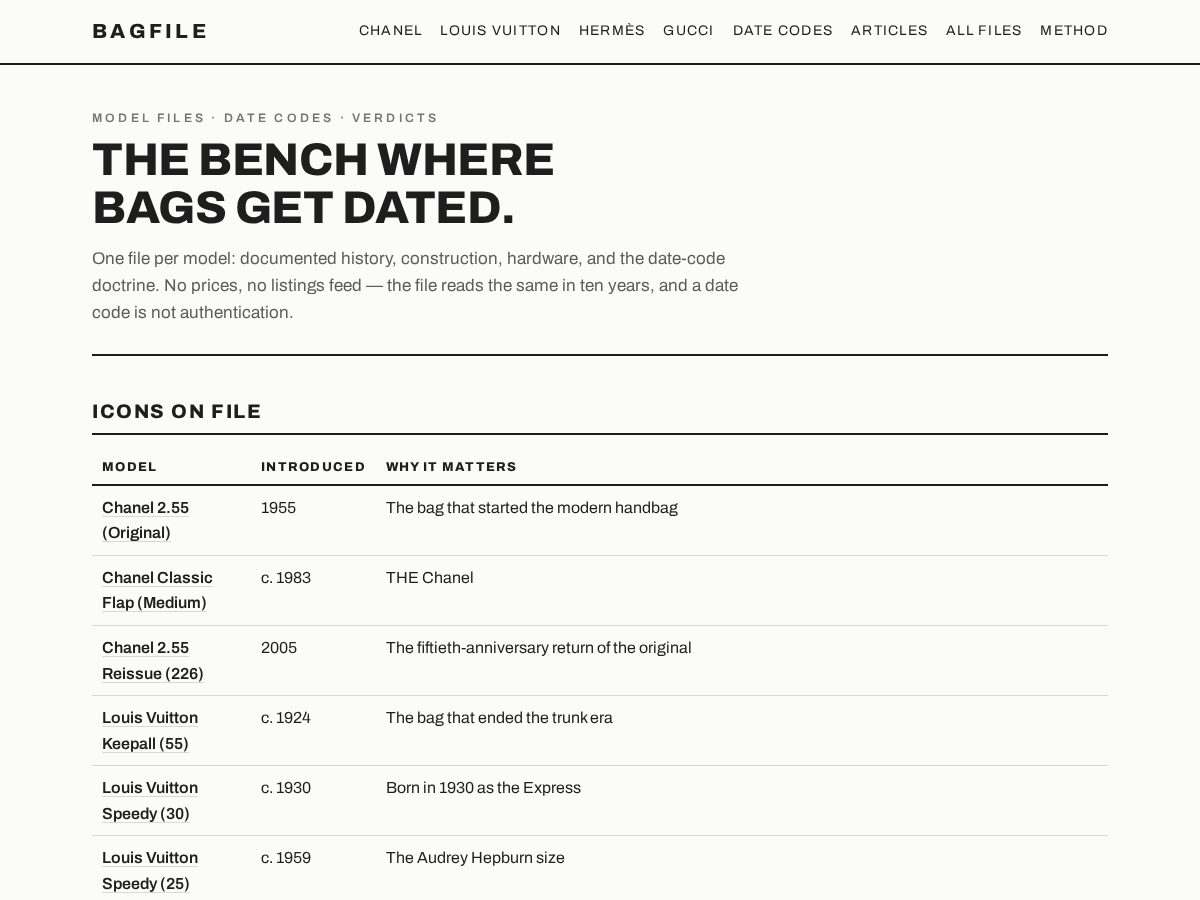Click the "THE Chanel" description
The height and width of the screenshot is (900, 1200).
pos(430,578)
